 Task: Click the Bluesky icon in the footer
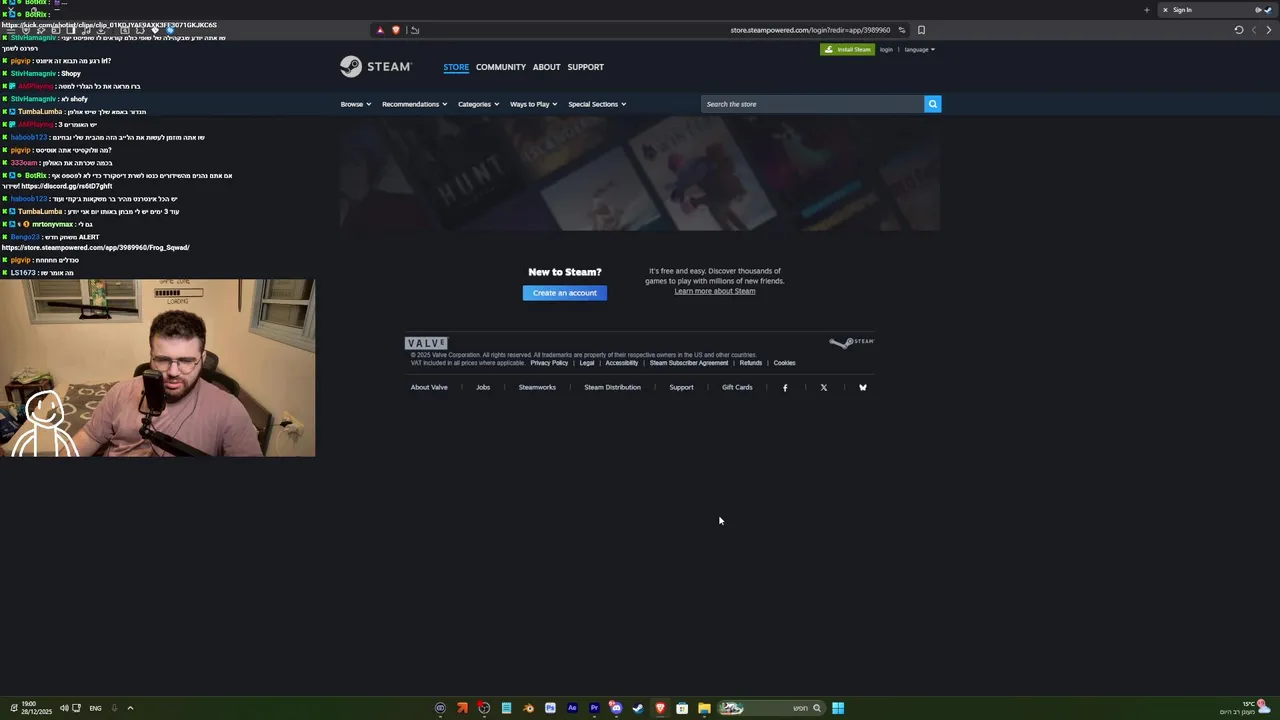[863, 388]
